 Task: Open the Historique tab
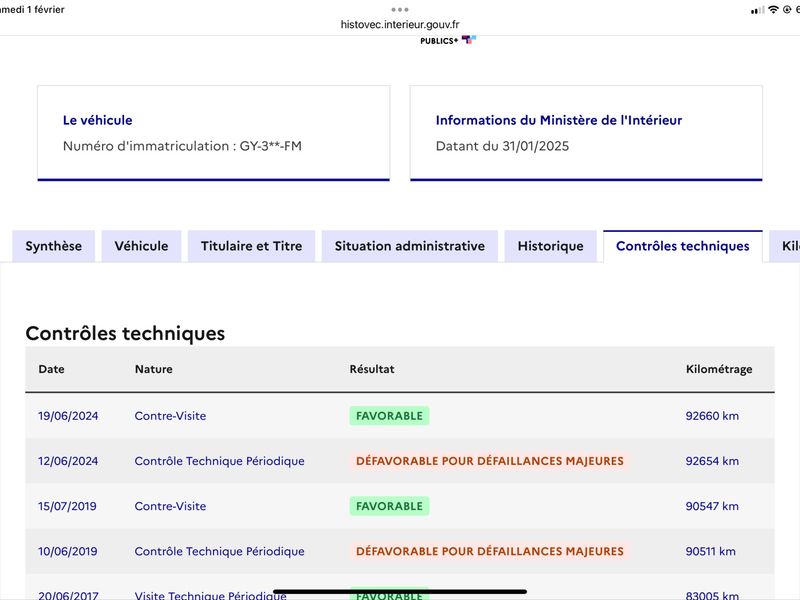(x=551, y=246)
